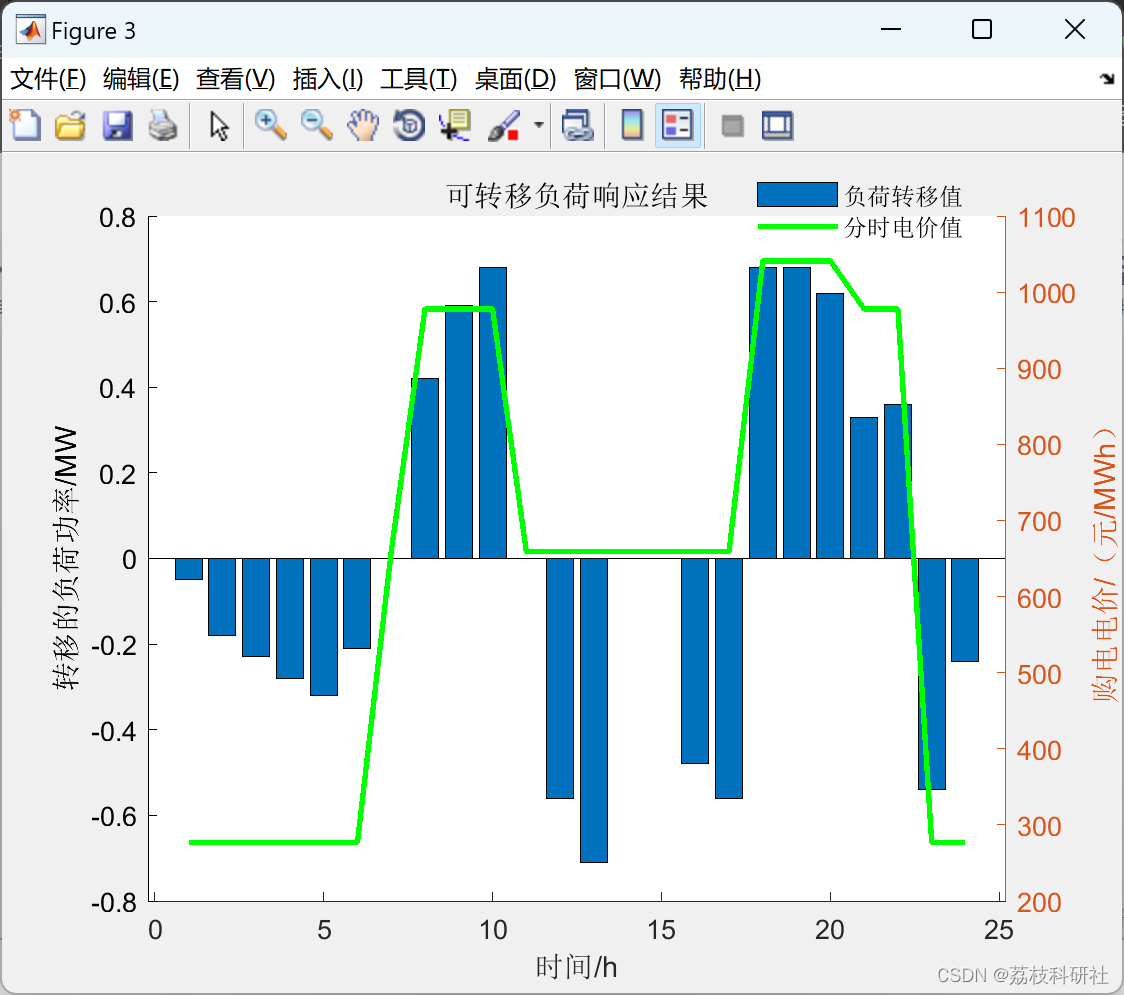This screenshot has width=1124, height=995.
Task: Click the negative bar at hour 23
Action: (931, 674)
